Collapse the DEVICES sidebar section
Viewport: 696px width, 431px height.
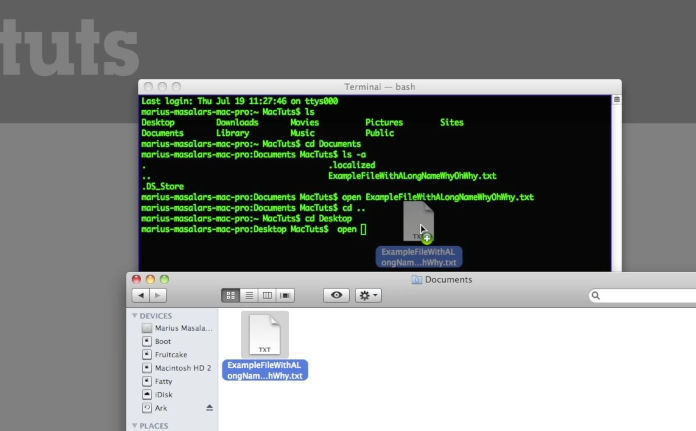[135, 315]
